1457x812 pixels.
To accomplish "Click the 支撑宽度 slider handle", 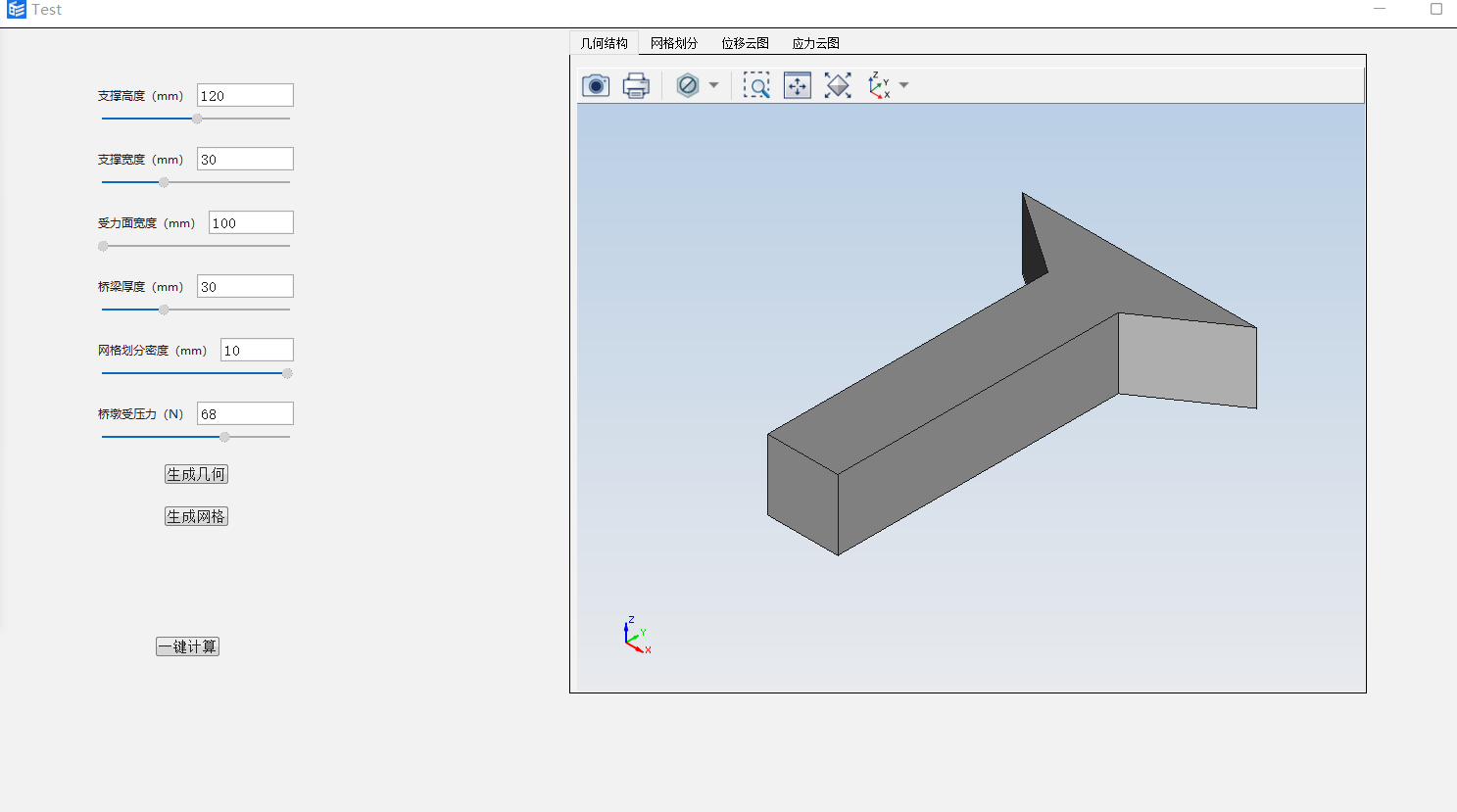I will click(x=164, y=182).
